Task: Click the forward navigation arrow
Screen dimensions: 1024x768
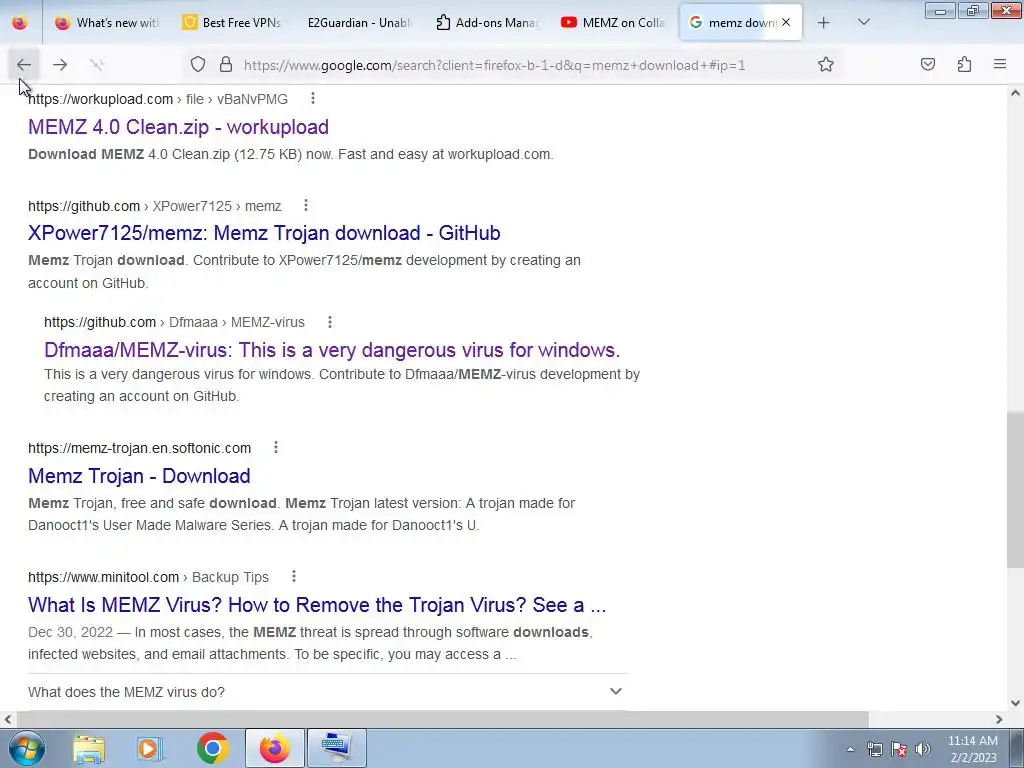Action: point(60,65)
